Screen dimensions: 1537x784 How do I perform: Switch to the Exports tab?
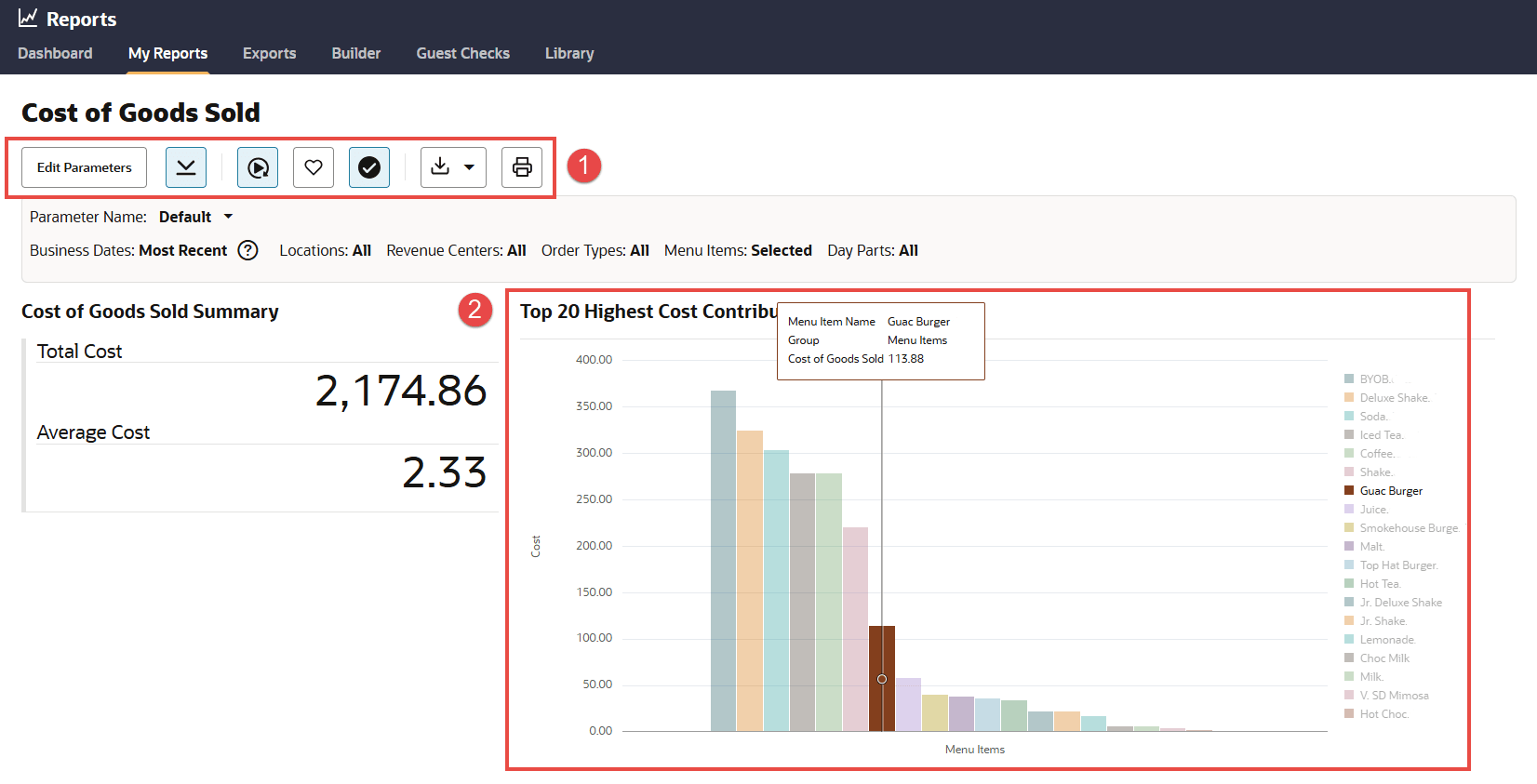coord(269,54)
